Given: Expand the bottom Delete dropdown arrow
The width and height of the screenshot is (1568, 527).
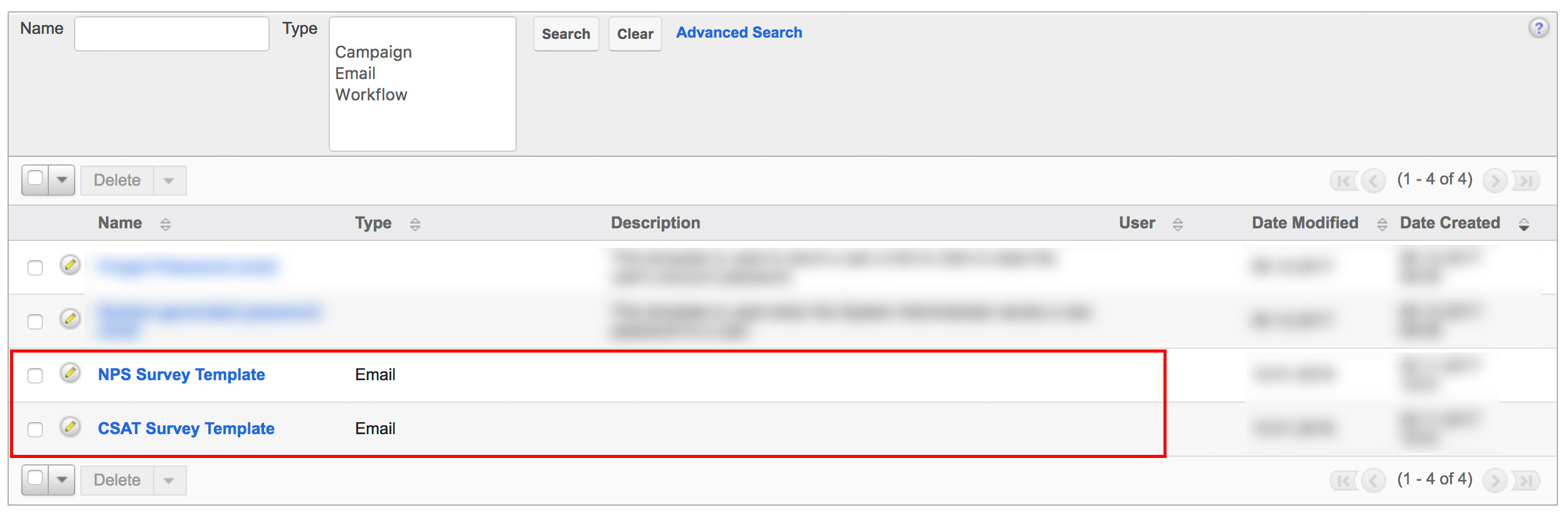Looking at the screenshot, I should pos(169,481).
